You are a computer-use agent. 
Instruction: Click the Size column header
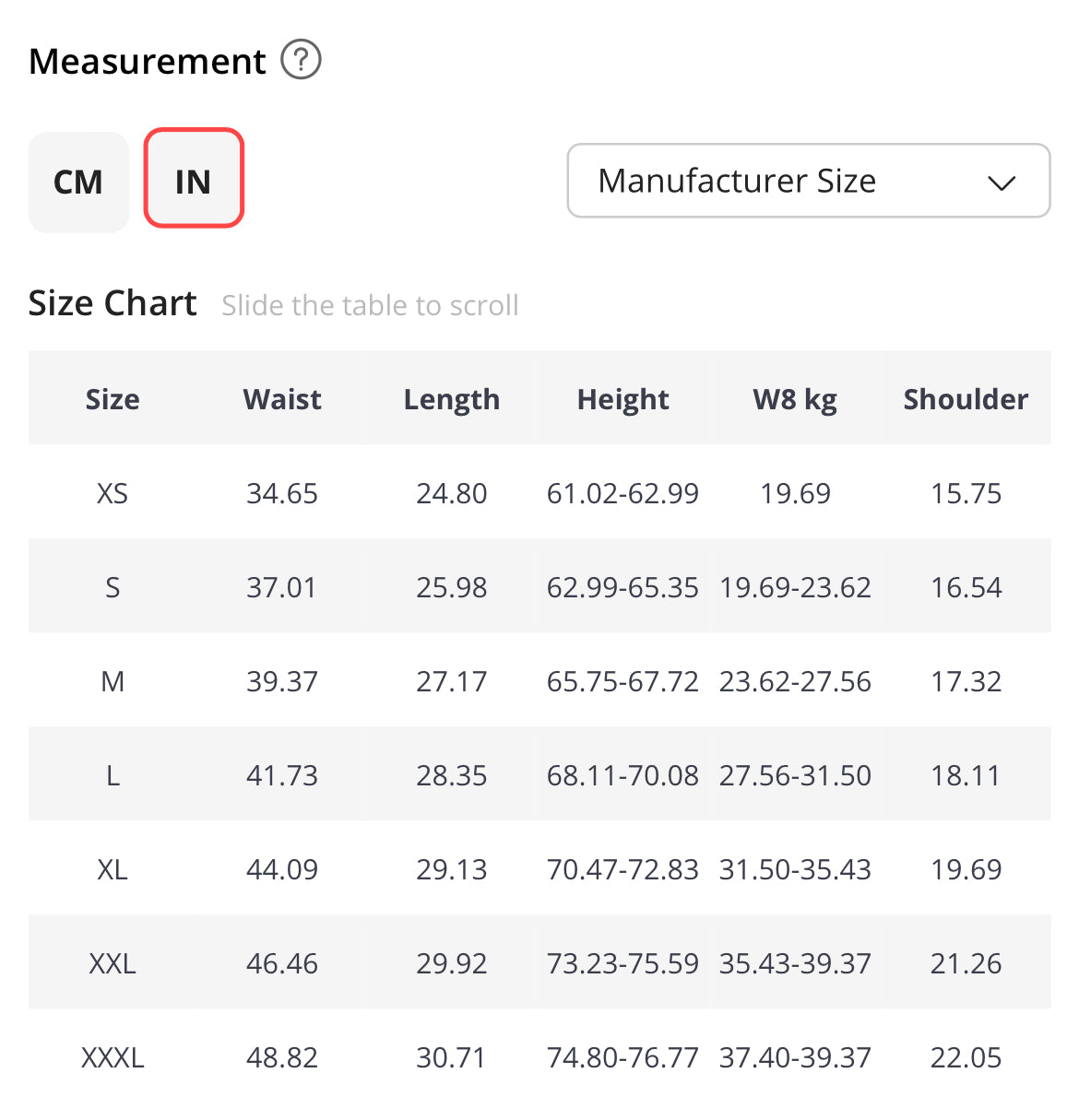click(113, 399)
